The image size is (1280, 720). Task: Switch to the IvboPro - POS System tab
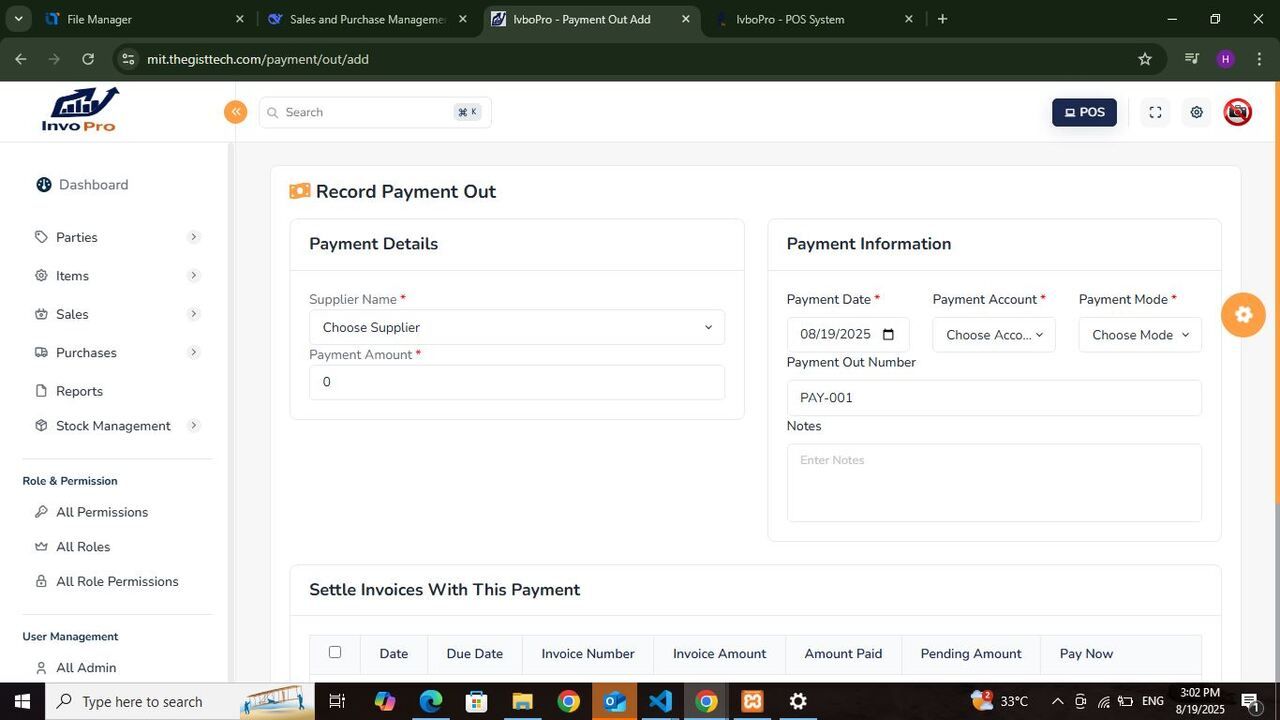(x=813, y=19)
